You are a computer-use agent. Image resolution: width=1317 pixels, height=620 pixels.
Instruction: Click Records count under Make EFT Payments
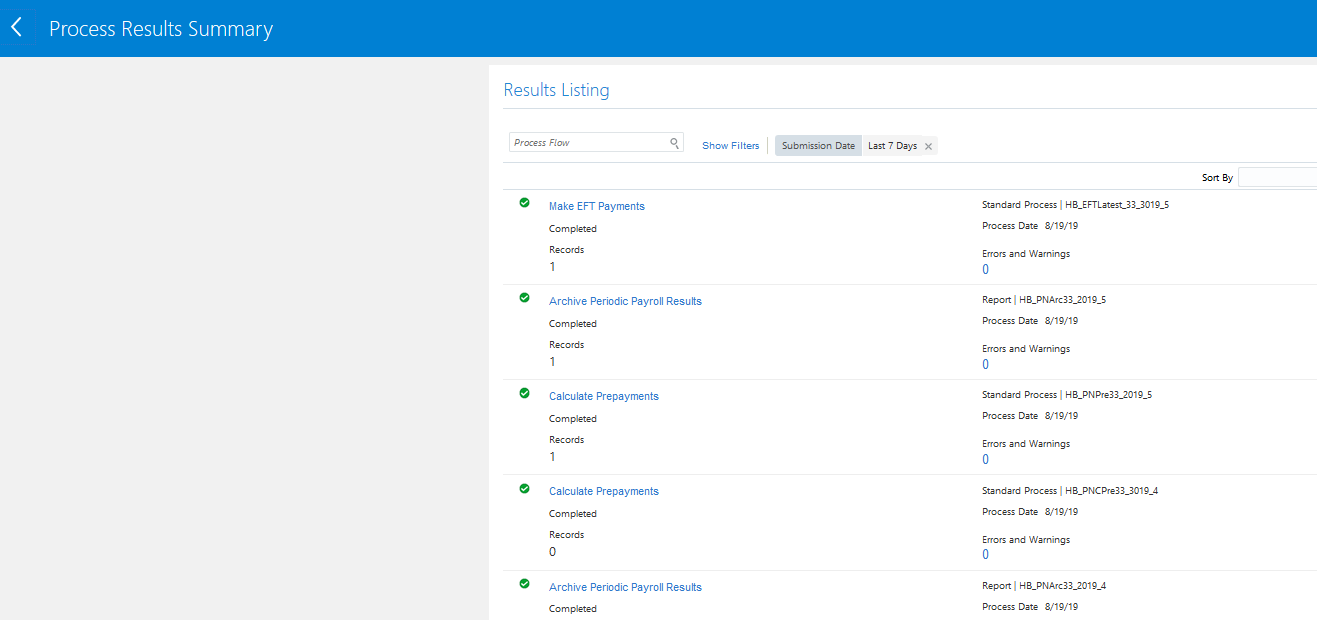pyautogui.click(x=552, y=267)
